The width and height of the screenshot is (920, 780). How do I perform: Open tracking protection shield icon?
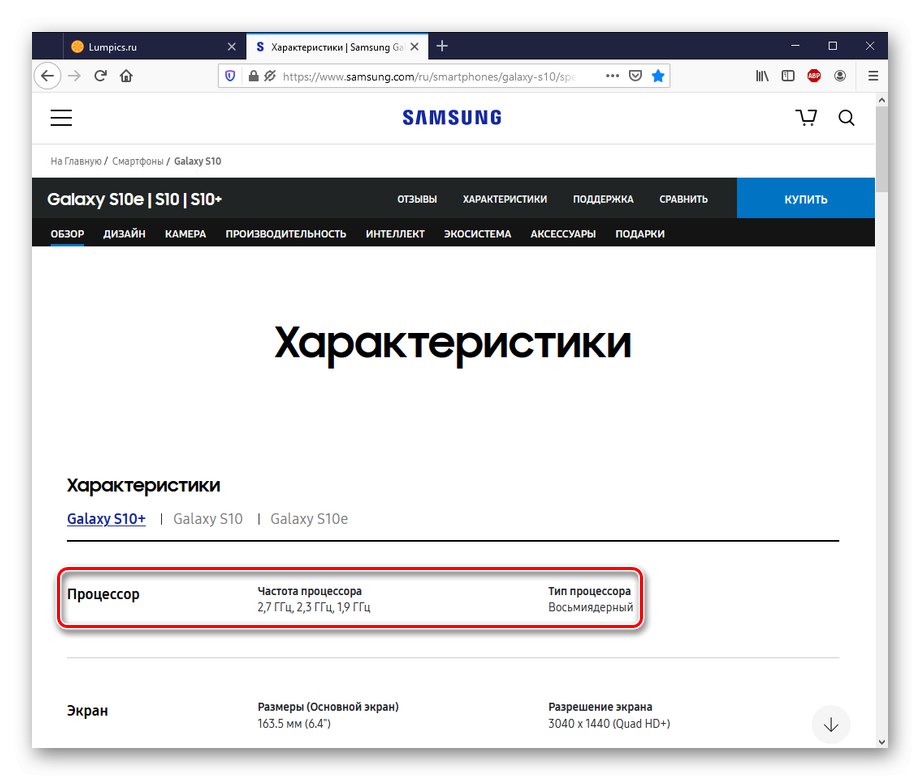tap(230, 76)
